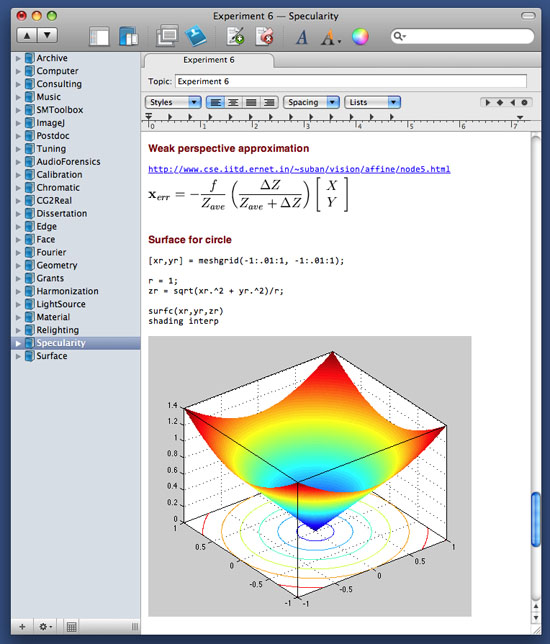Click the grid view icon in sidebar footer
The height and width of the screenshot is (644, 550).
71,627
